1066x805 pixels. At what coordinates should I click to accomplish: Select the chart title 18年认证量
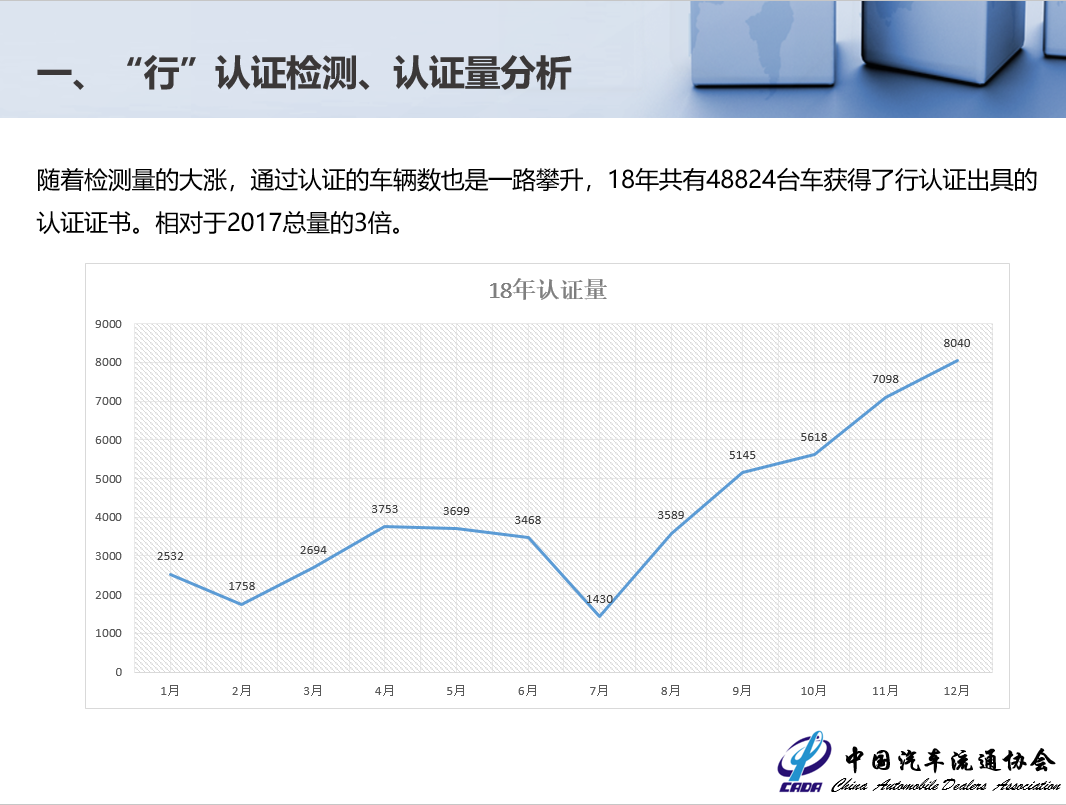point(547,290)
